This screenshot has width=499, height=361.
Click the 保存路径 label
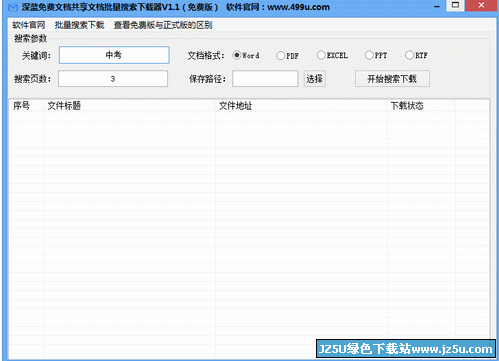(x=207, y=79)
